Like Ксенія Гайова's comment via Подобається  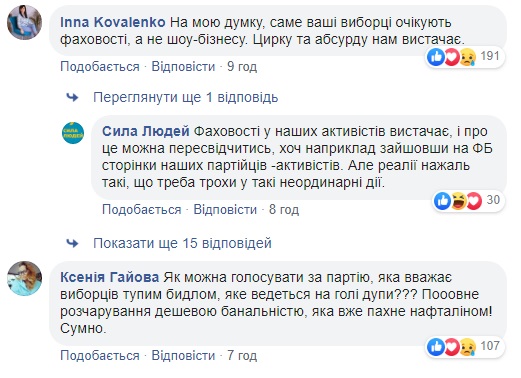point(100,356)
